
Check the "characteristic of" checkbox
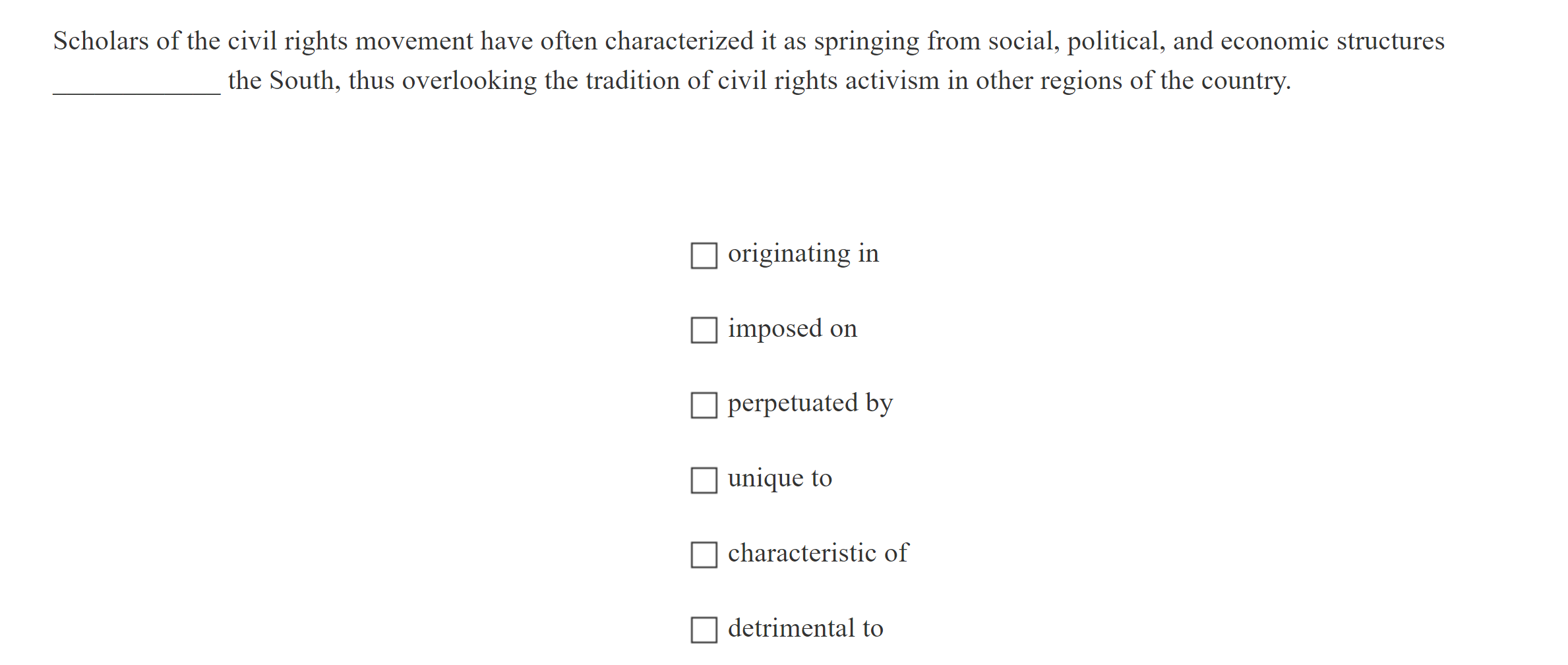(703, 556)
